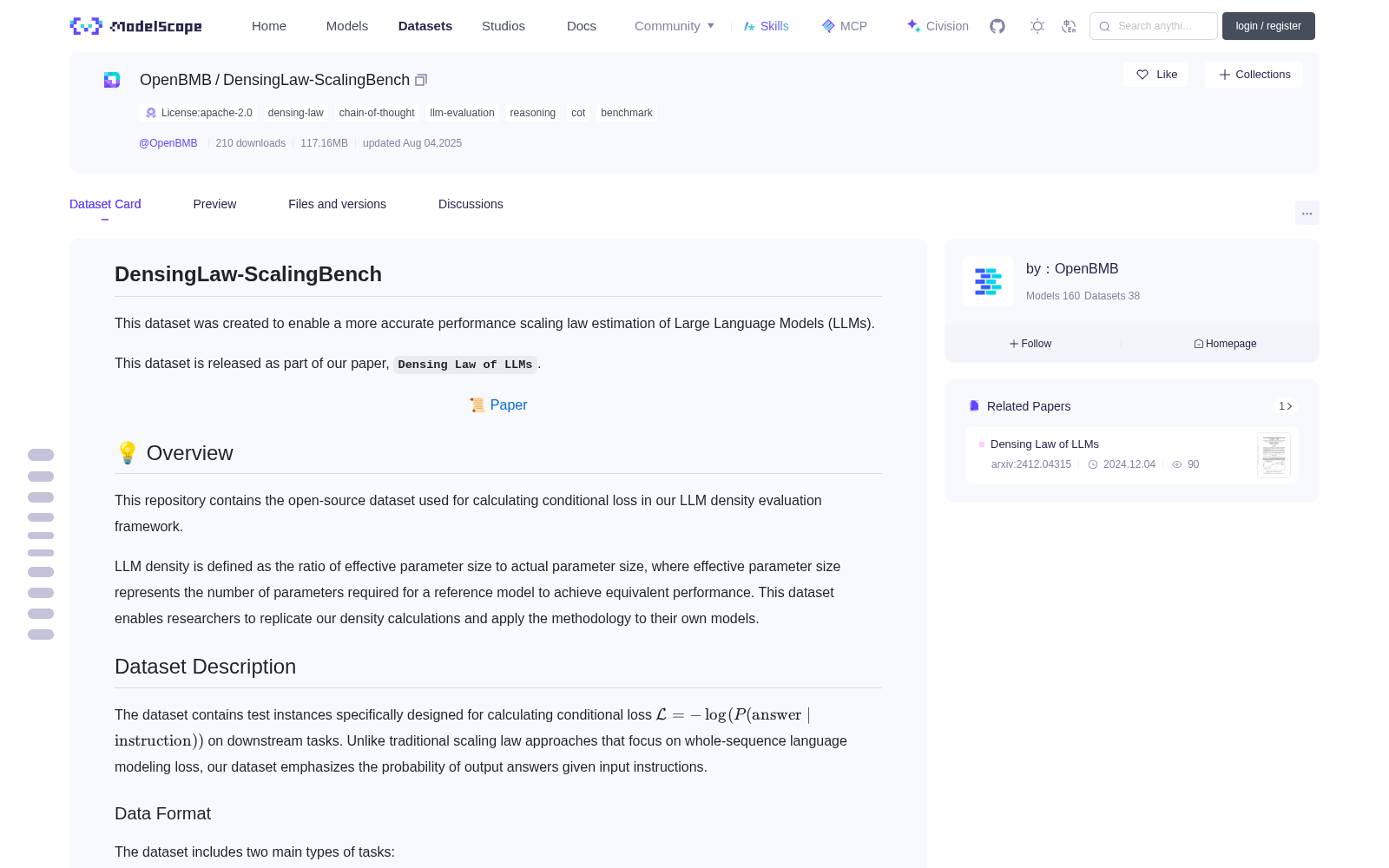The width and height of the screenshot is (1389, 868).
Task: Navigate to Studios
Action: click(x=504, y=26)
